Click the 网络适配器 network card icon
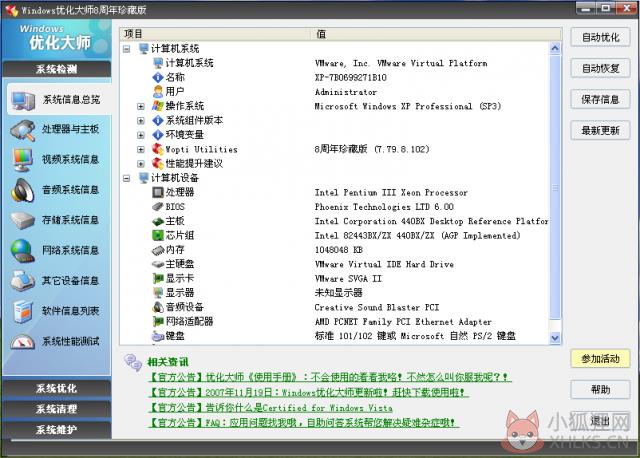Image resolution: width=640 pixels, height=458 pixels. 158,322
